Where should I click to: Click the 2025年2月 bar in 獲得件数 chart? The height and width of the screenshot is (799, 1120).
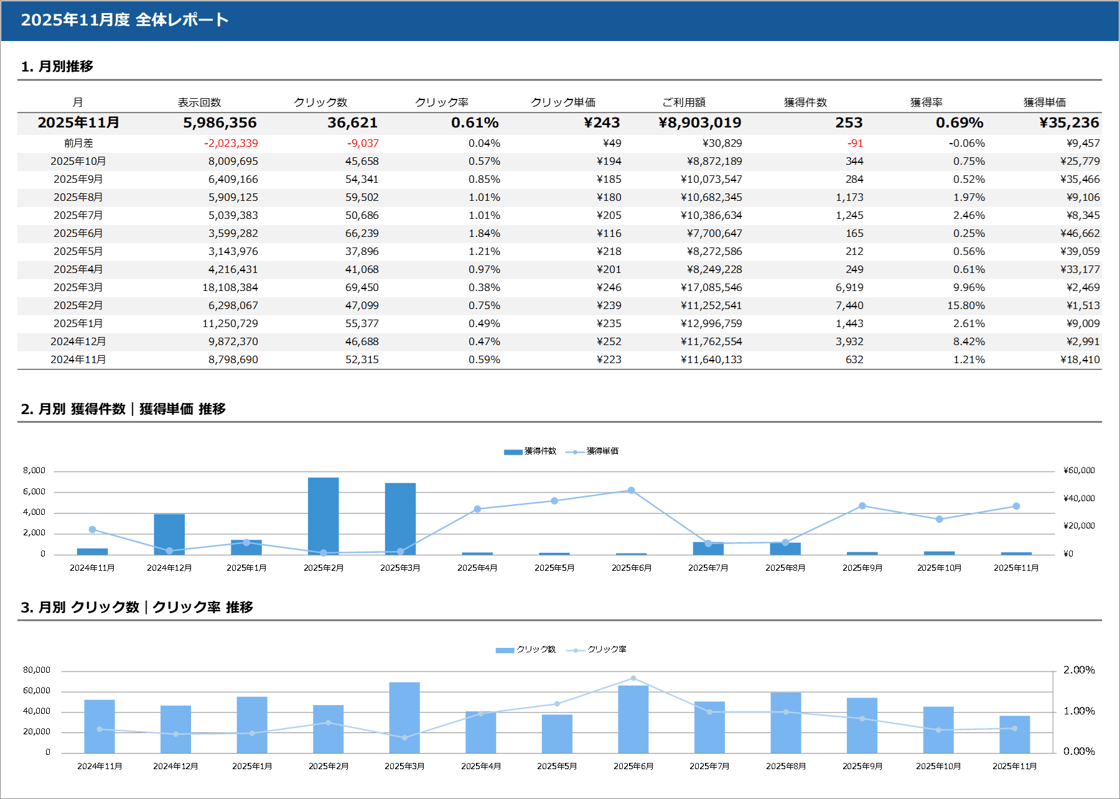pyautogui.click(x=323, y=515)
